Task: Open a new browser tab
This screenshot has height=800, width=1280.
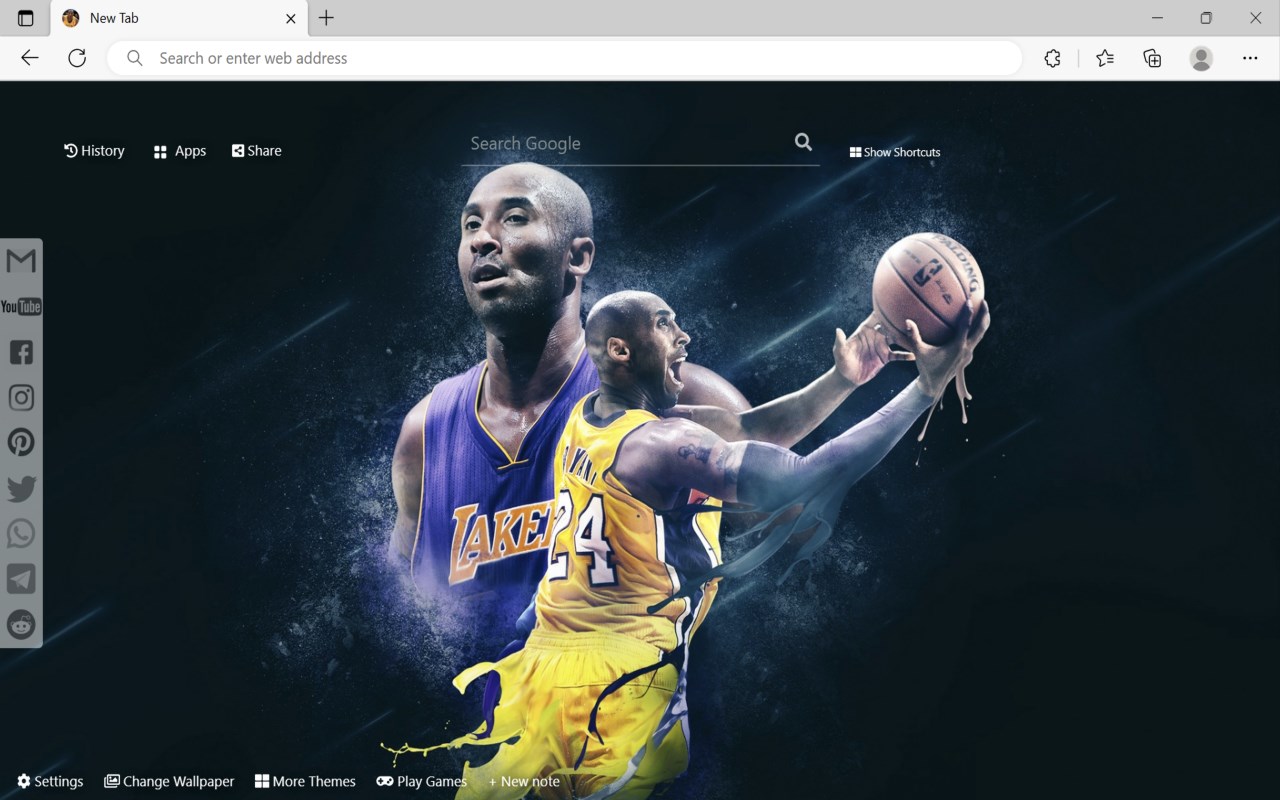Action: 326,18
